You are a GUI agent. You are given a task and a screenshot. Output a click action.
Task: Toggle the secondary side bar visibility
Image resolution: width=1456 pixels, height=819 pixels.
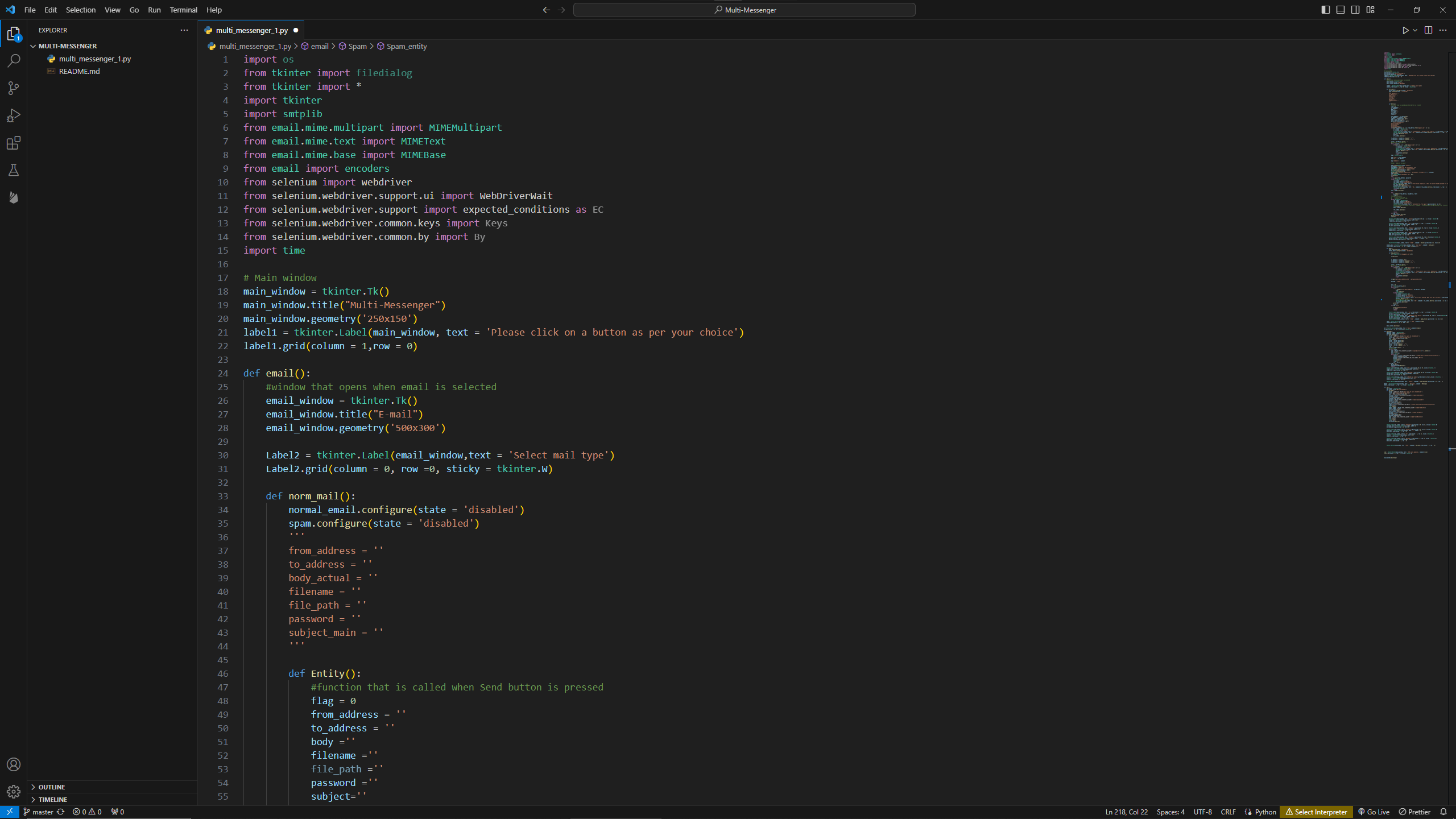tap(1355, 10)
